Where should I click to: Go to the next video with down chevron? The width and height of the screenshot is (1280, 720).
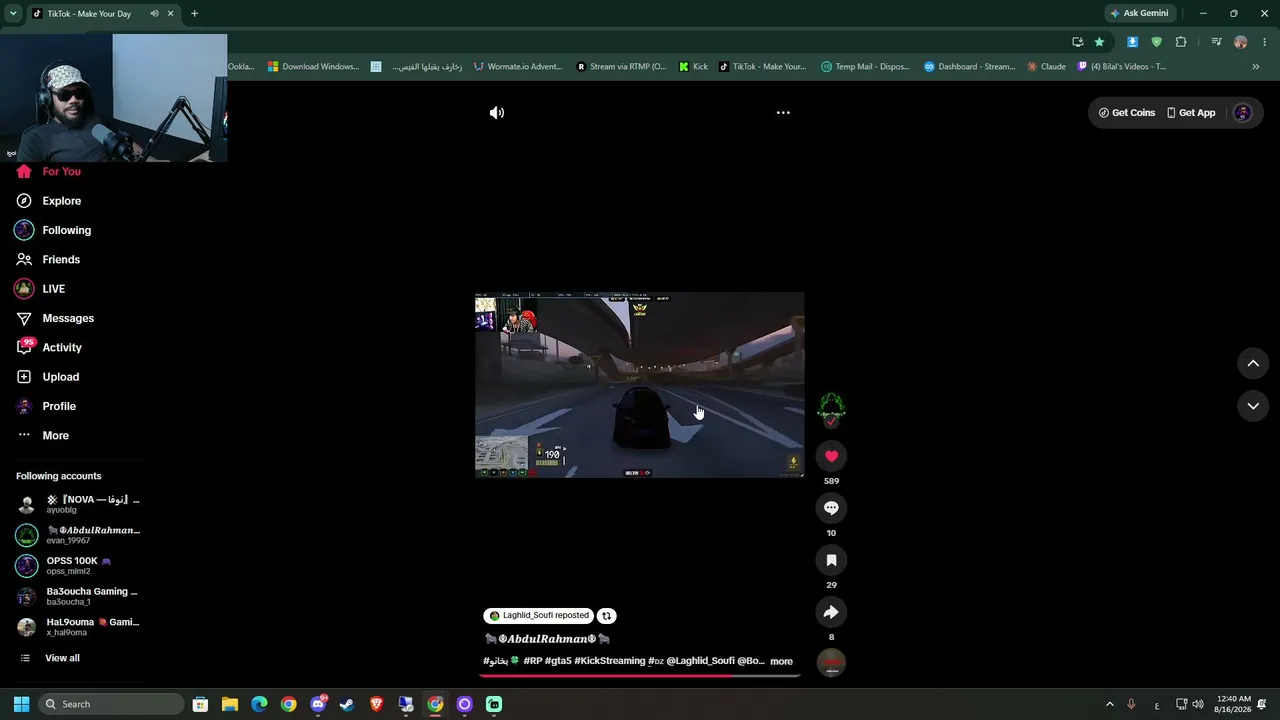[1253, 406]
